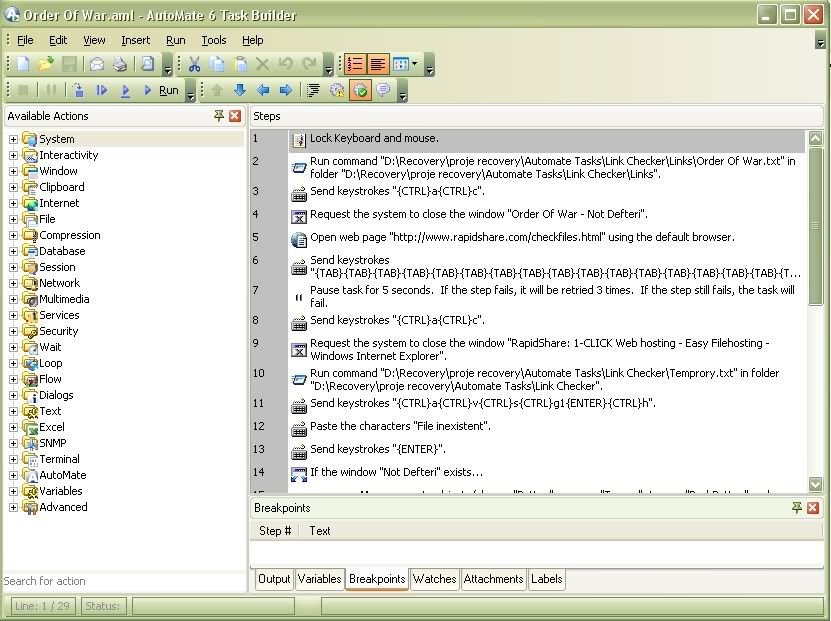Expand the Internet actions folder
The width and height of the screenshot is (831, 621).
pos(13,203)
